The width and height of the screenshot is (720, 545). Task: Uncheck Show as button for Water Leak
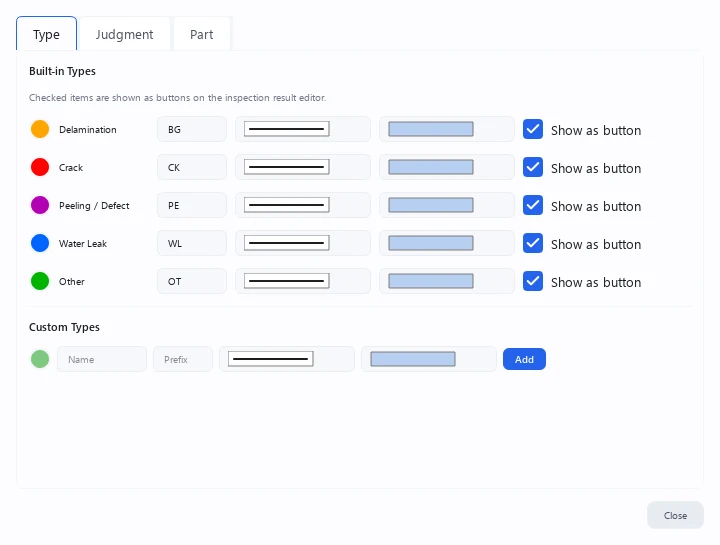point(533,243)
